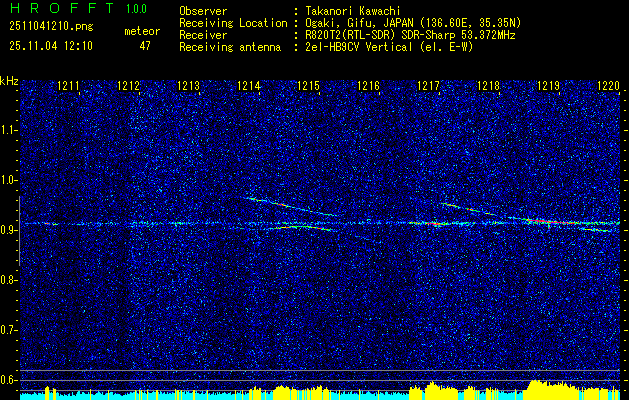The image size is (629, 400).
Task: Click the 1214 time marker
Action: pyautogui.click(x=249, y=85)
